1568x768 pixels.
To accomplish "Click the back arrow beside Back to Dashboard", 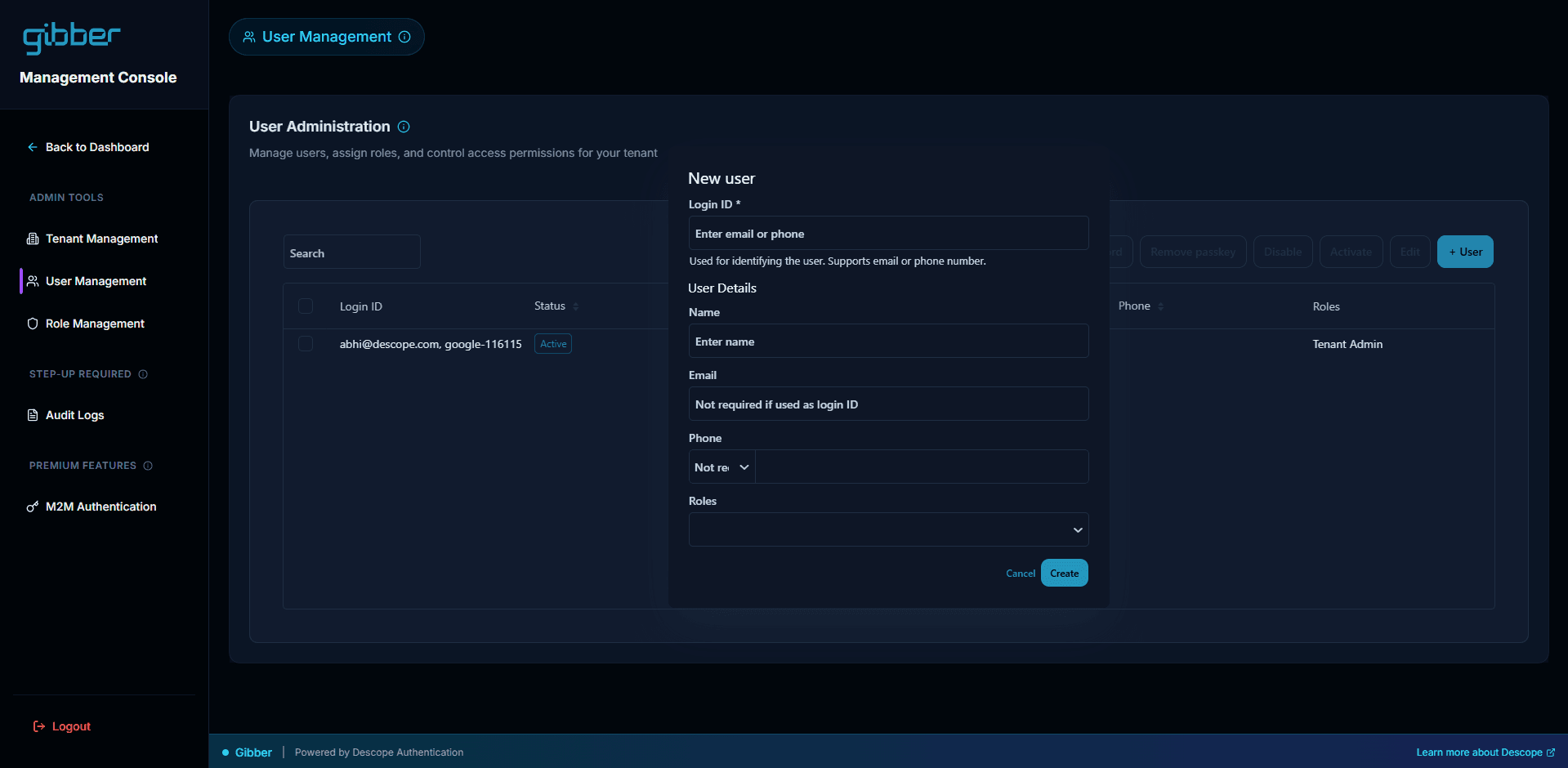I will coord(32,147).
